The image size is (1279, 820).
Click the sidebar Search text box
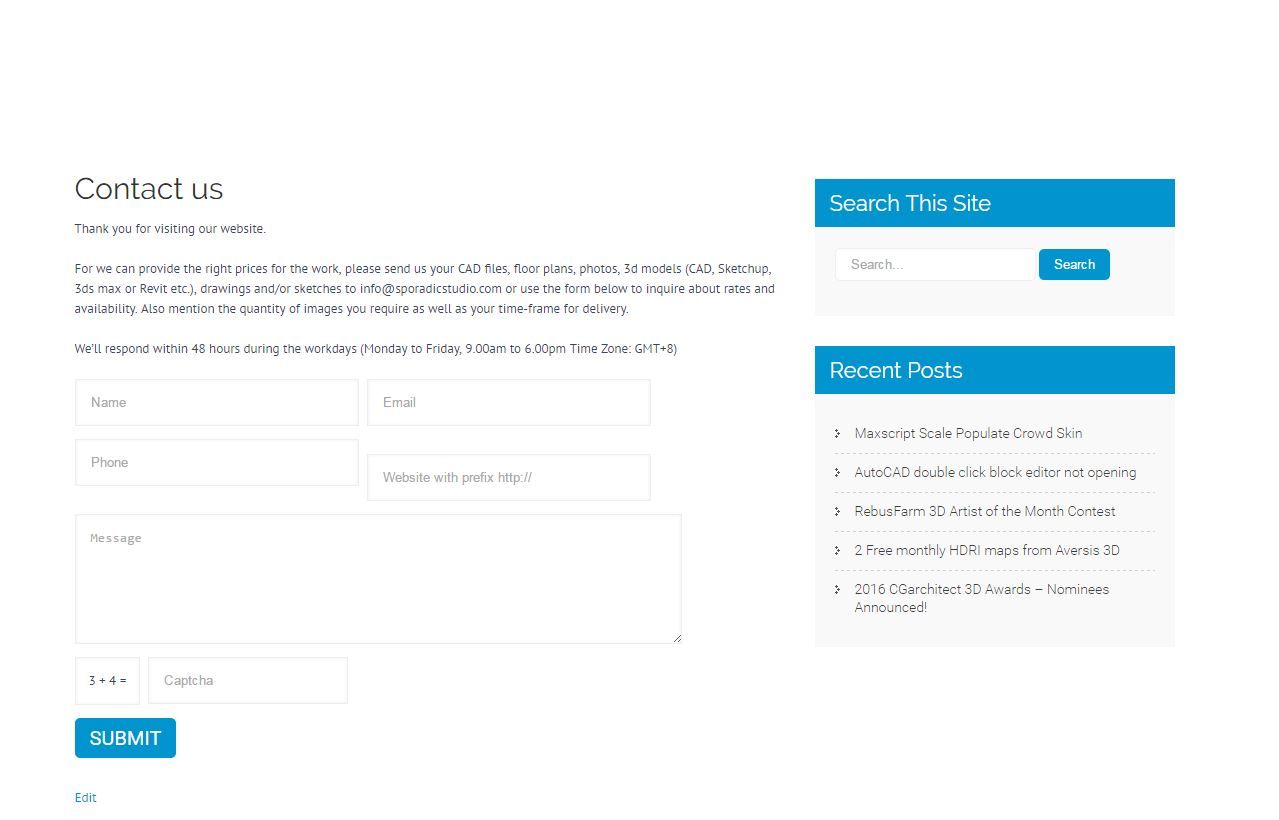click(x=935, y=264)
